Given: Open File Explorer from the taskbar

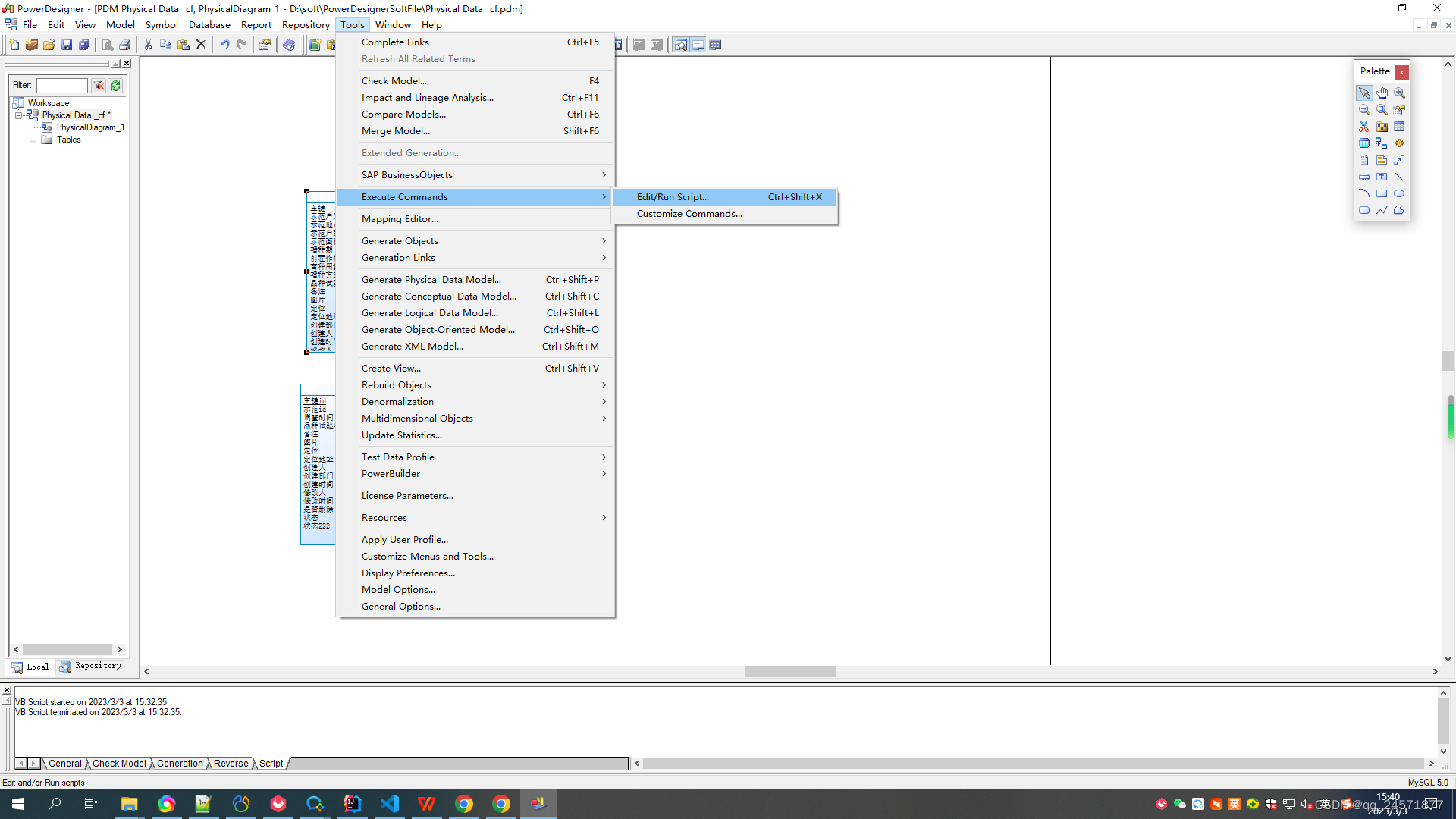Looking at the screenshot, I should pyautogui.click(x=129, y=804).
